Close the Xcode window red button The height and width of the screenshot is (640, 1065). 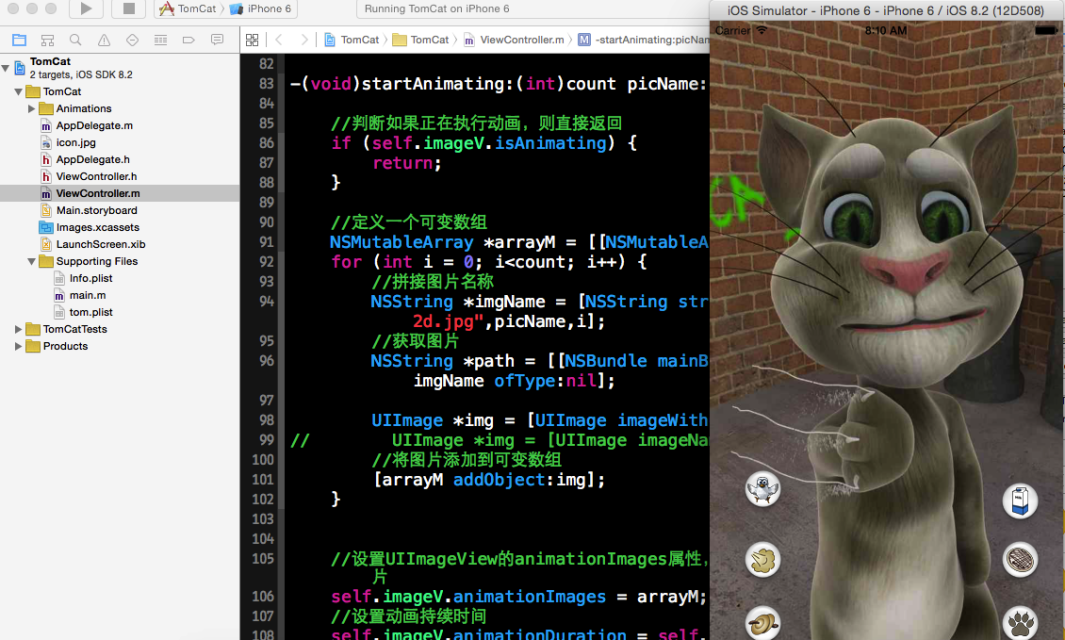coord(13,8)
